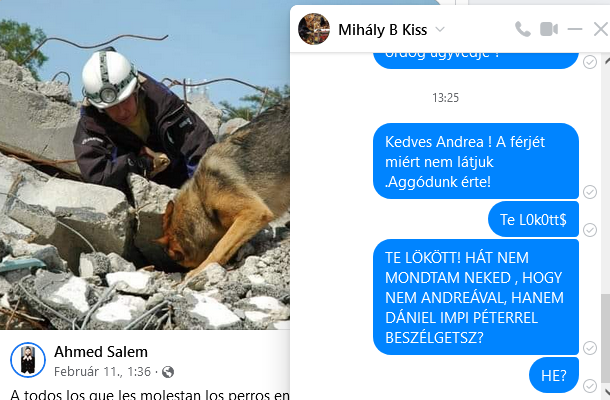Start a voice call with Mihály B Kiss

point(522,29)
